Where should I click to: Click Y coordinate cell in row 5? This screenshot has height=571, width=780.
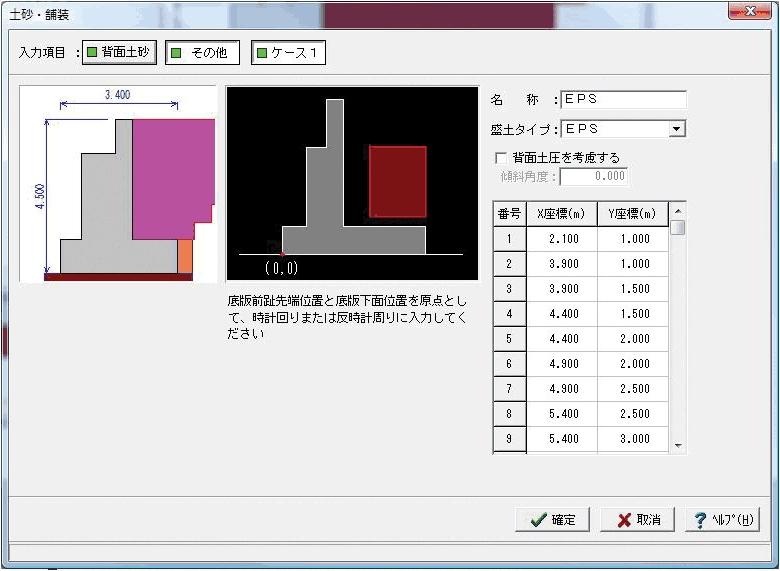pos(633,339)
